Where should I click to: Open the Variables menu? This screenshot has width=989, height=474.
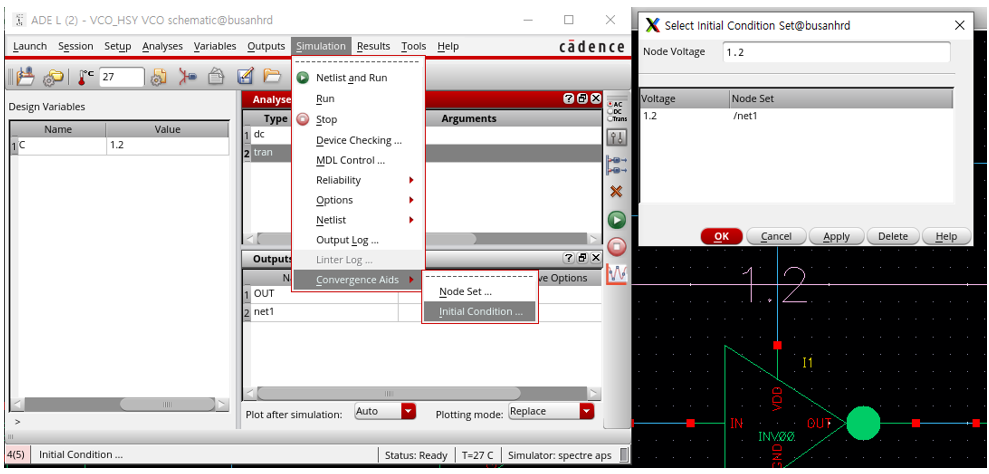click(215, 46)
